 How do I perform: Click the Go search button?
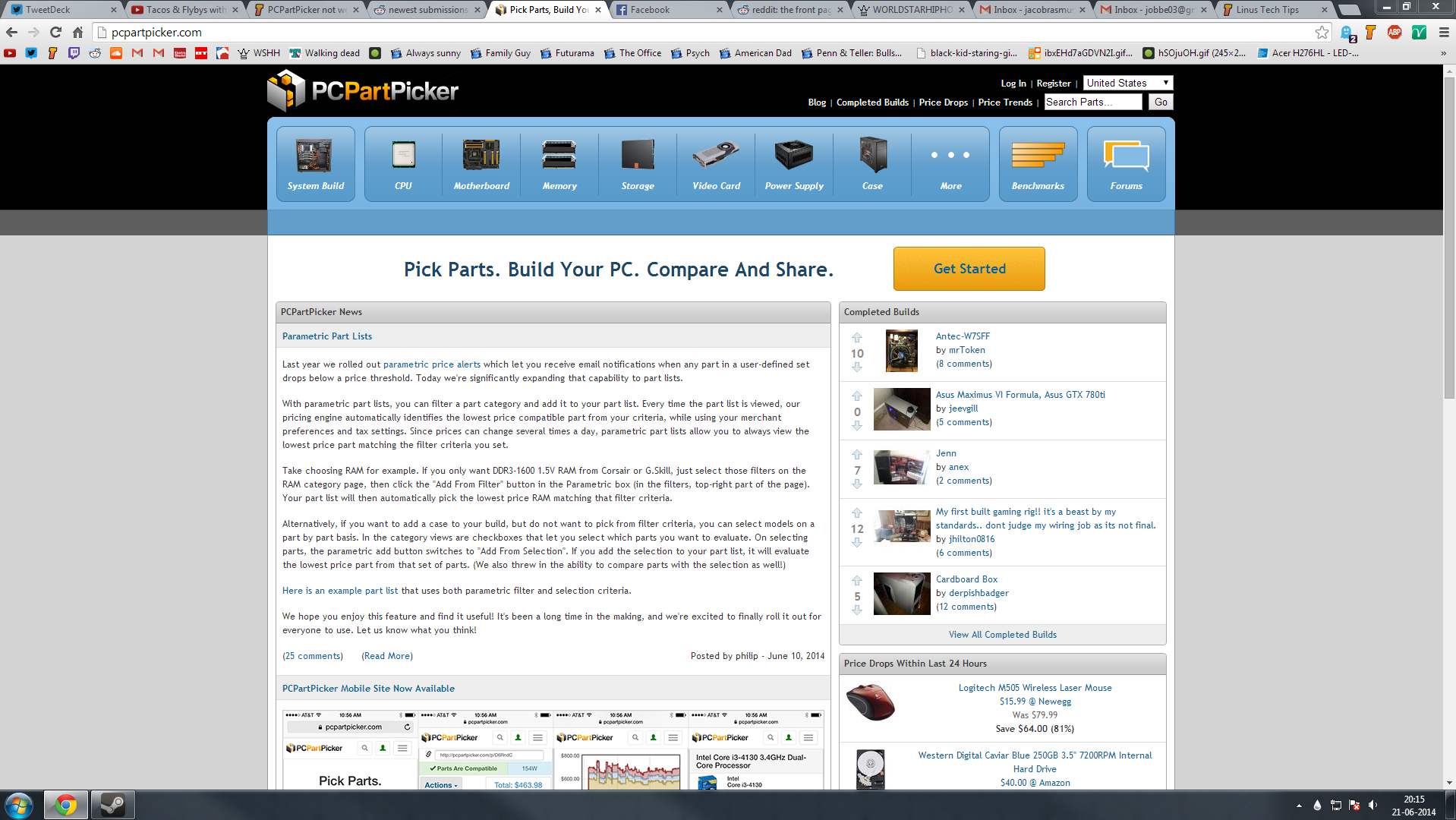coord(1161,102)
